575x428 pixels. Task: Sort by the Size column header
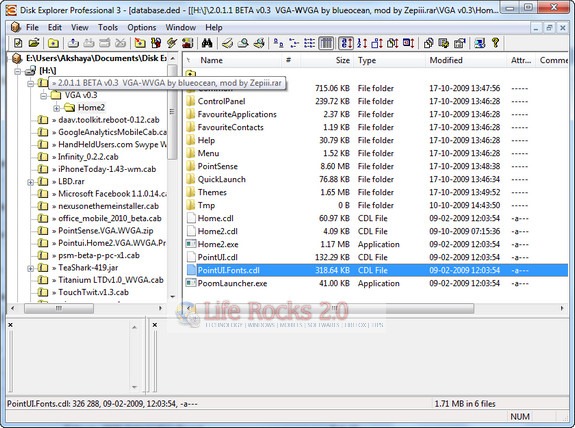(x=327, y=61)
